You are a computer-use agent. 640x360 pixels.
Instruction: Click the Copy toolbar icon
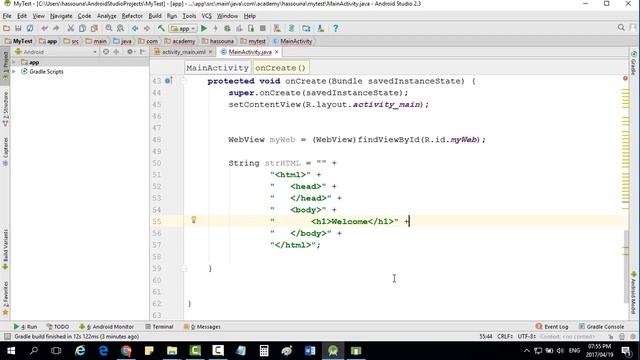[x=82, y=28]
